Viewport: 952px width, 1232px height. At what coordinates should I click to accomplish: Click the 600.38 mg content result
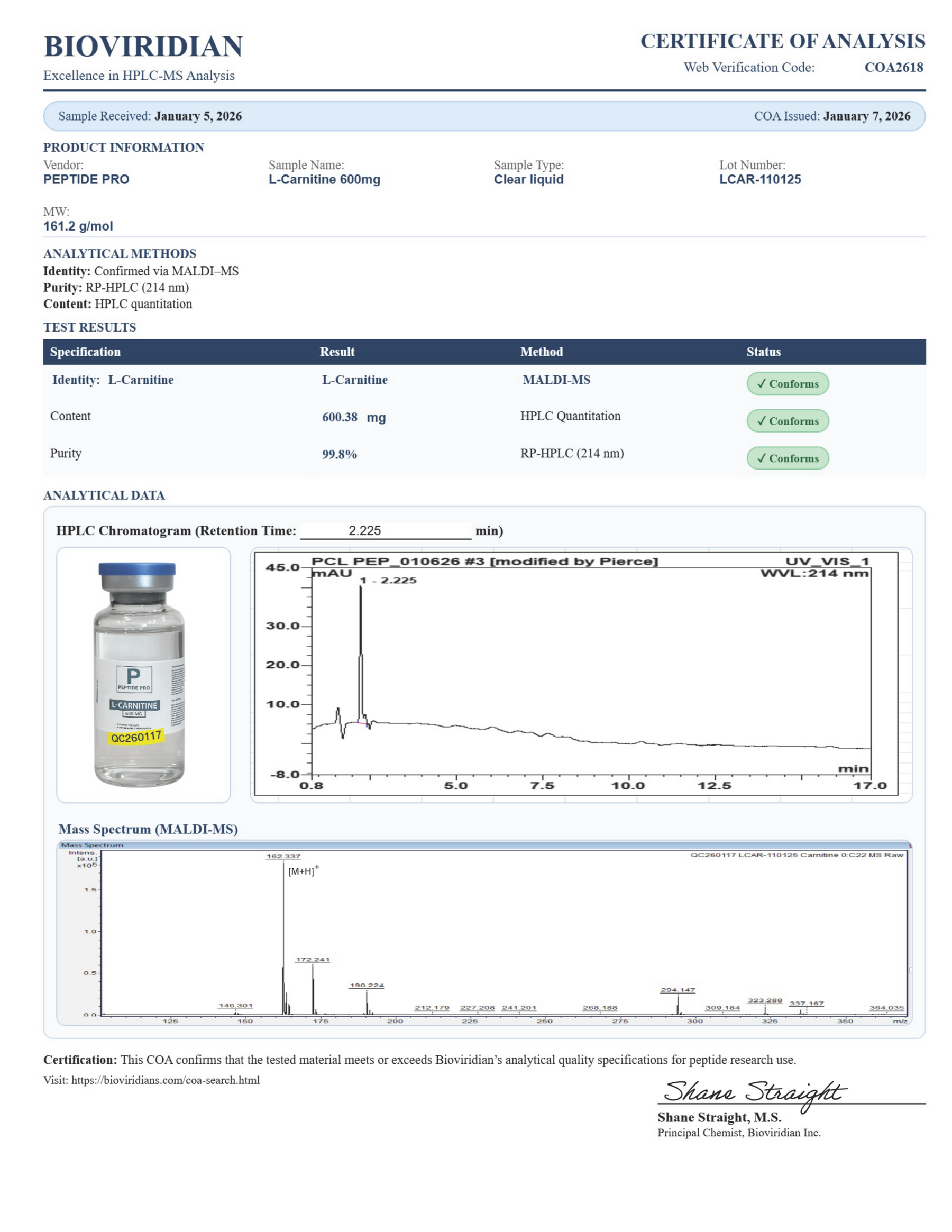click(x=354, y=417)
